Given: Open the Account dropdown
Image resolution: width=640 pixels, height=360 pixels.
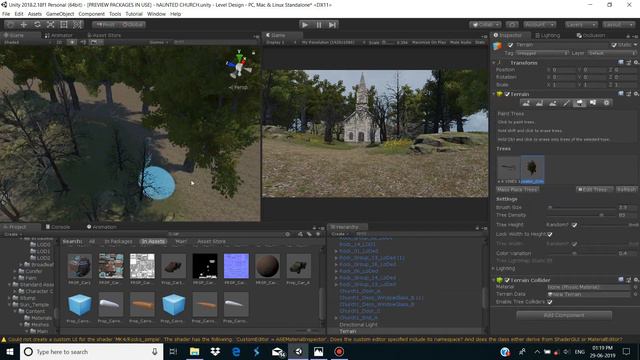Looking at the screenshot, I should pos(540,25).
